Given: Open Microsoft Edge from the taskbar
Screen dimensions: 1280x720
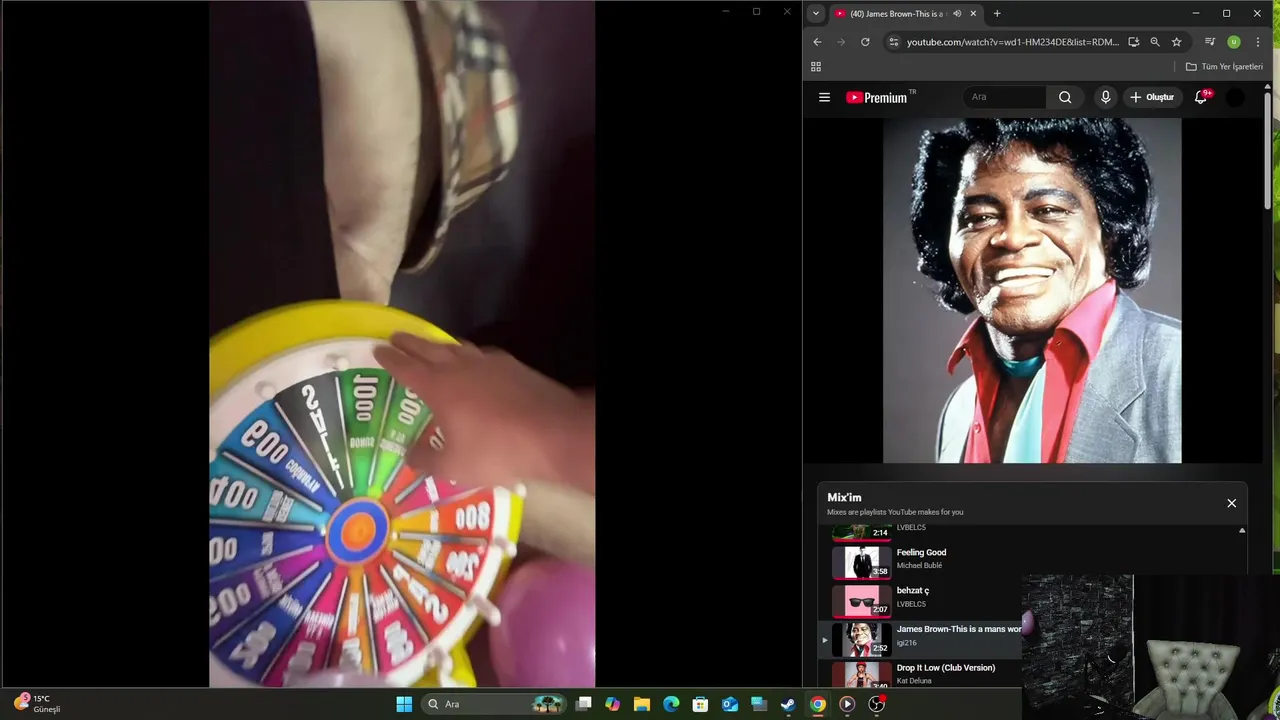Looking at the screenshot, I should 671,704.
